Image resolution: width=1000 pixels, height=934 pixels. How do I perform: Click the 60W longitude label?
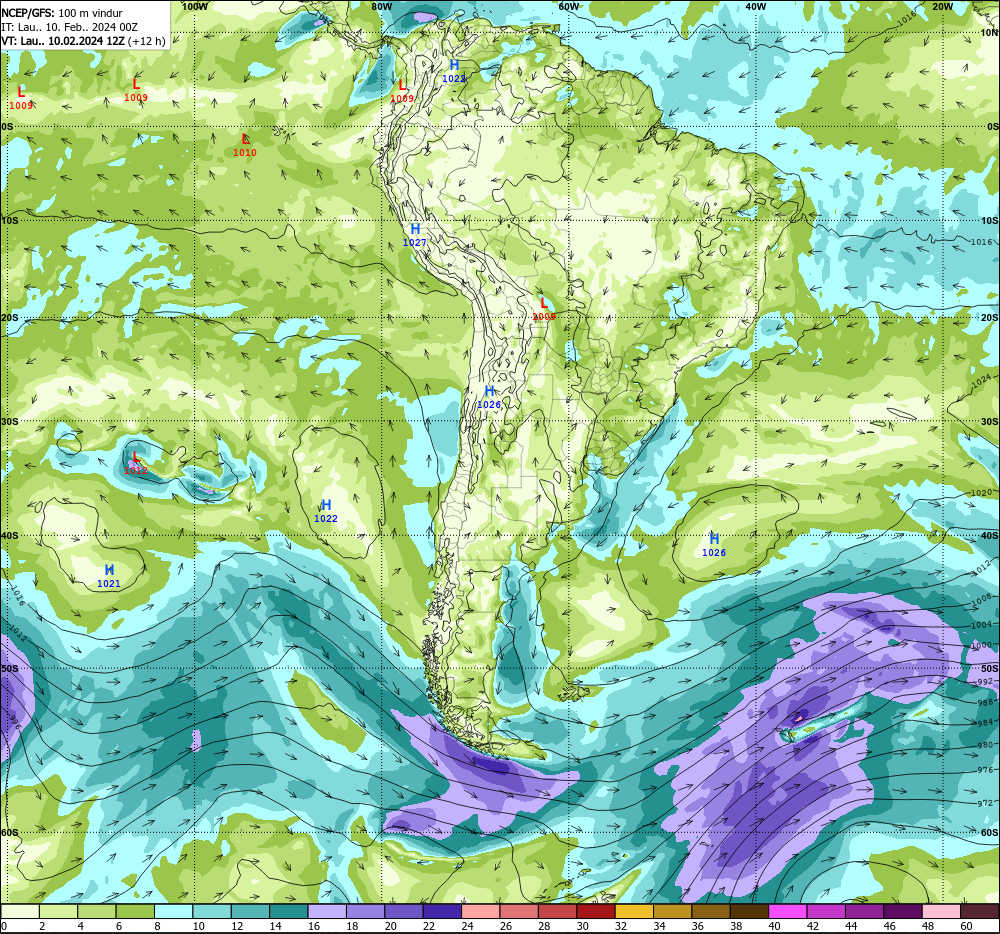click(x=569, y=6)
